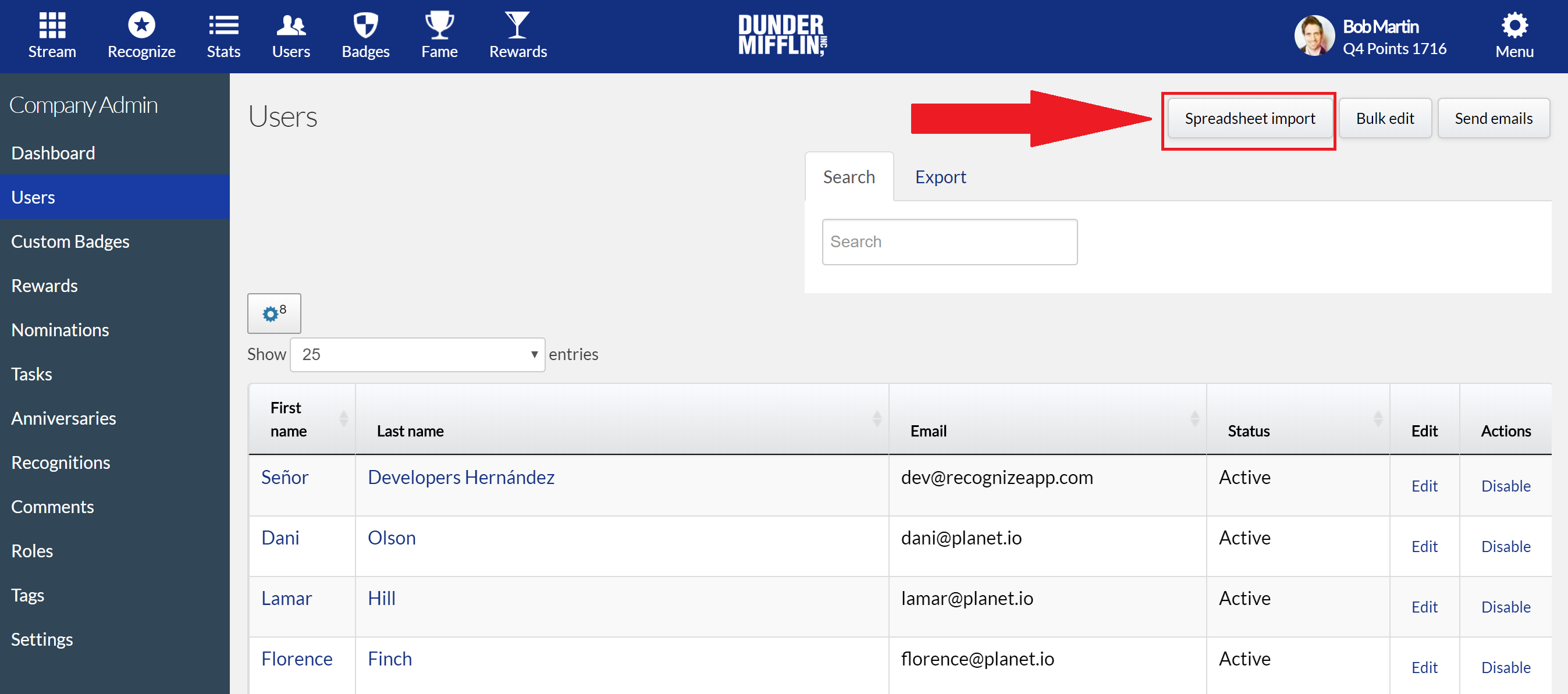
Task: Open column settings gear button
Action: click(274, 314)
